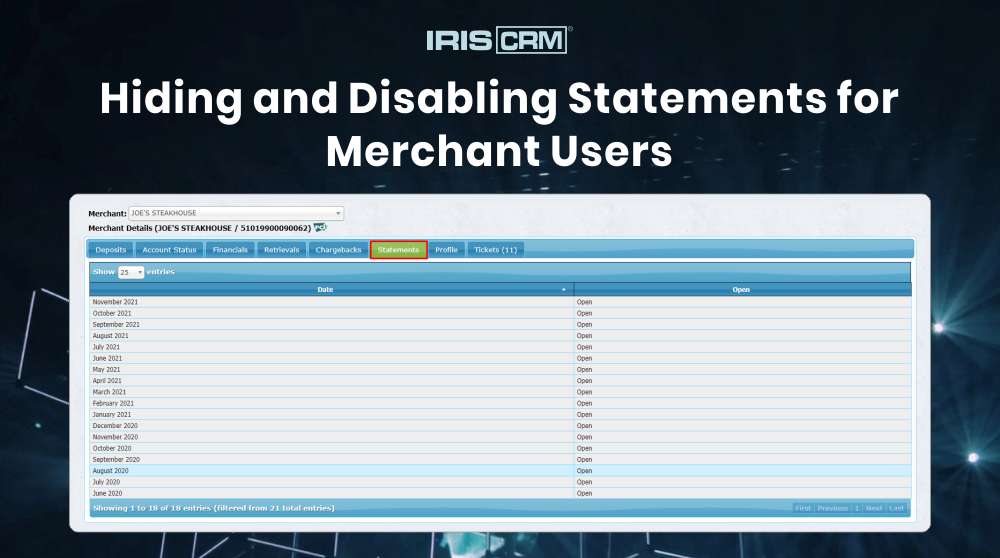Click the Statements tab
This screenshot has height=558, width=1000.
click(x=399, y=250)
